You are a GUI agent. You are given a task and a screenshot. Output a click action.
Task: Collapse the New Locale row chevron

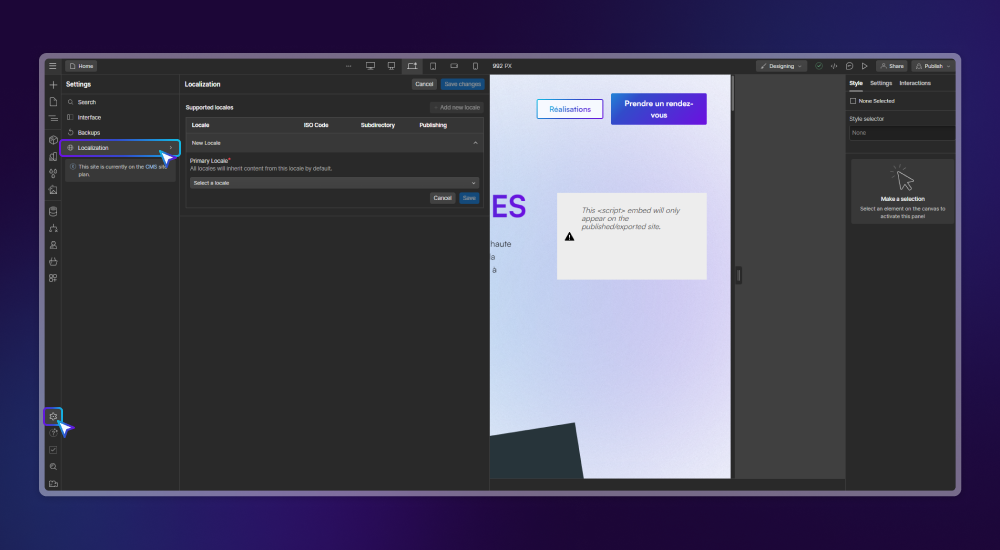tap(475, 143)
